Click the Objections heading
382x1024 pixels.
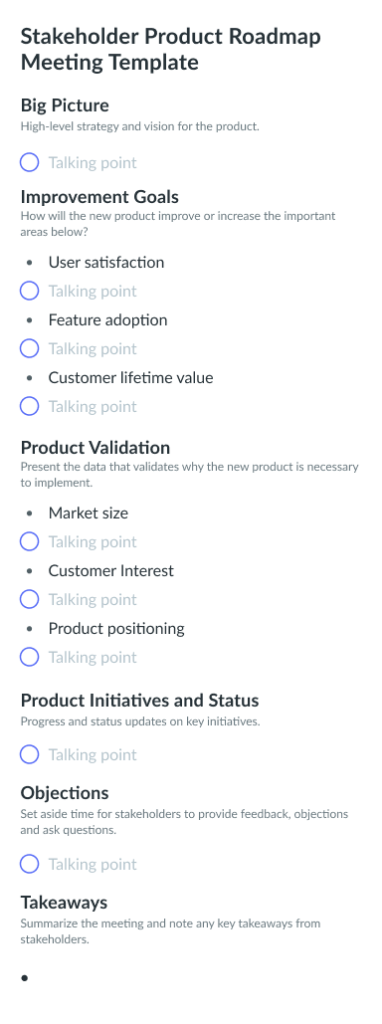pos(65,793)
